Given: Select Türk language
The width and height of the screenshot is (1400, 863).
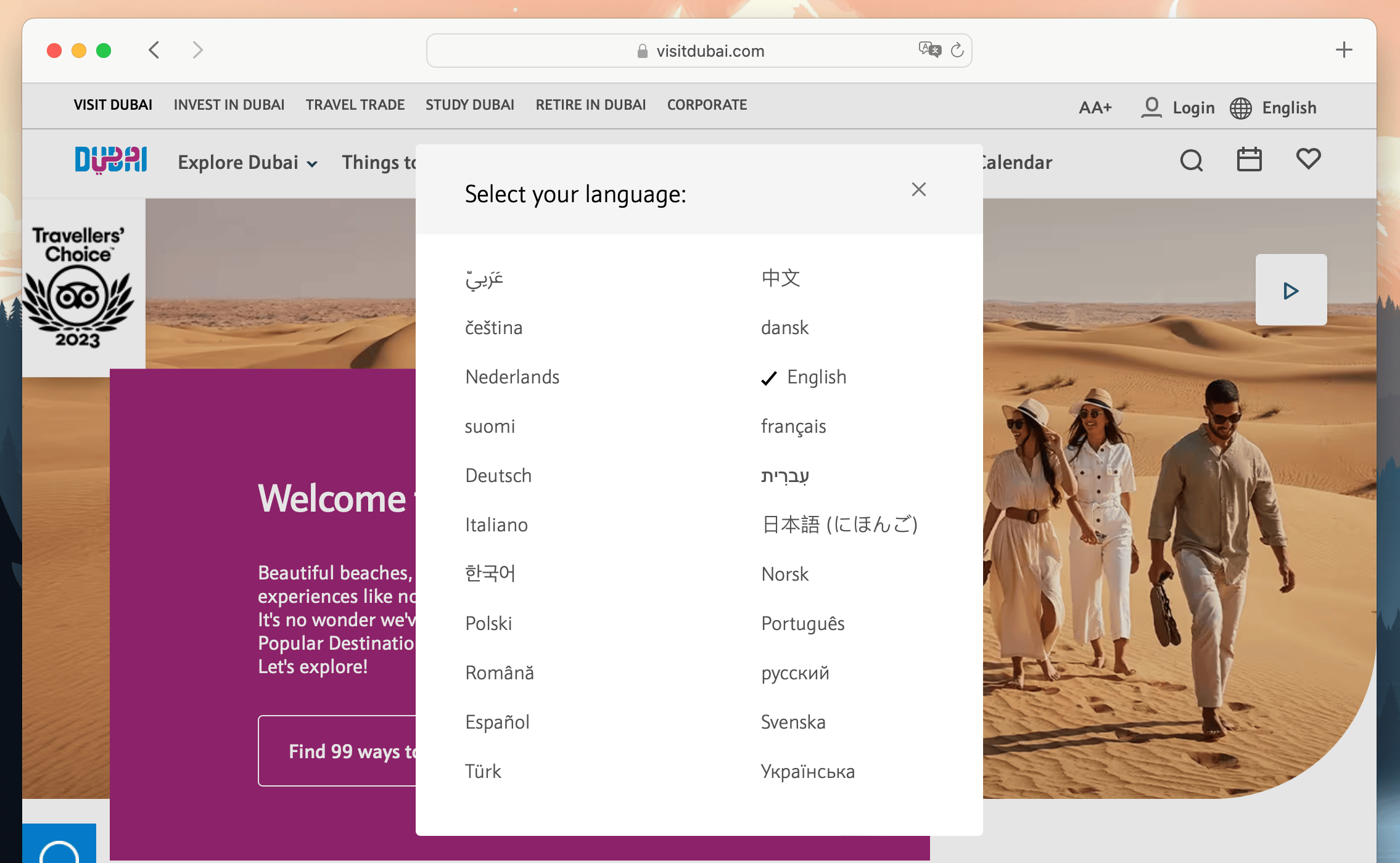Looking at the screenshot, I should click(483, 771).
